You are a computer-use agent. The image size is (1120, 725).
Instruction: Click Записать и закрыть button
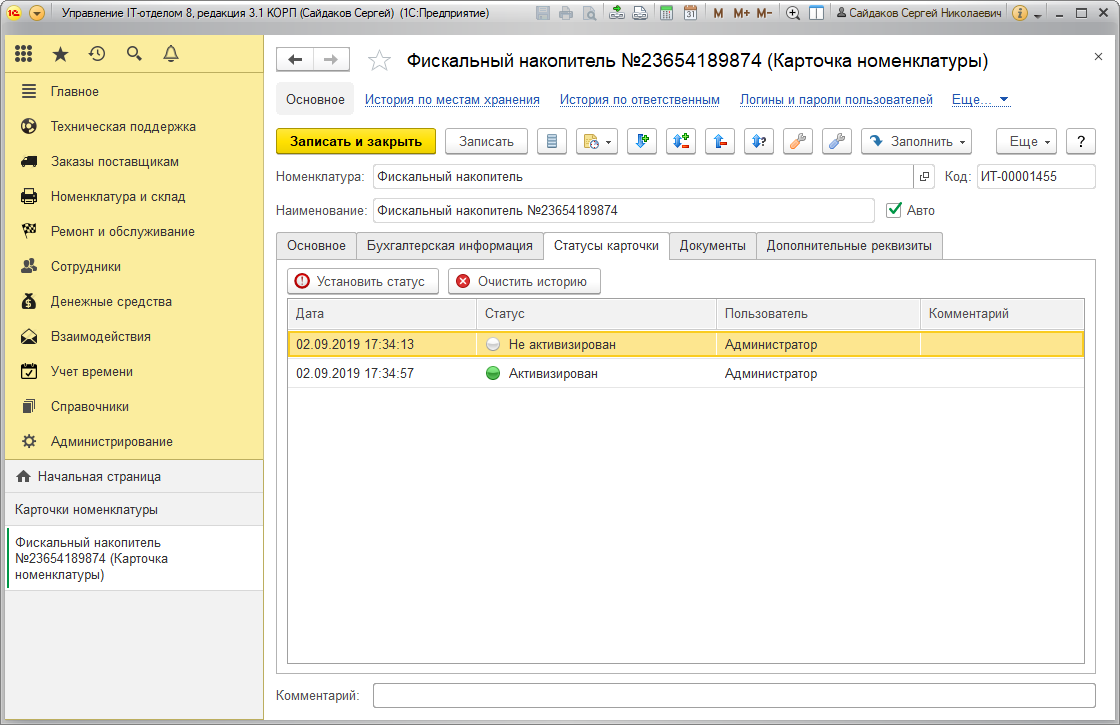356,141
